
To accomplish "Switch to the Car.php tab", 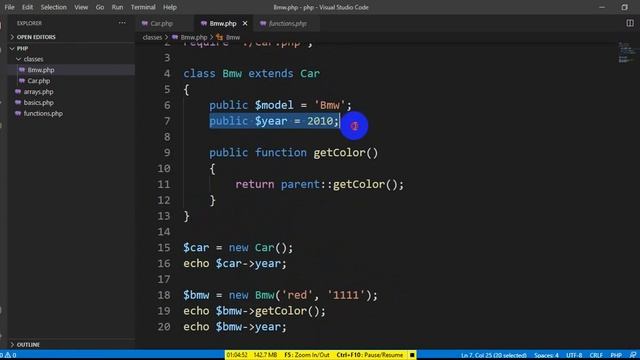I will 162,24.
